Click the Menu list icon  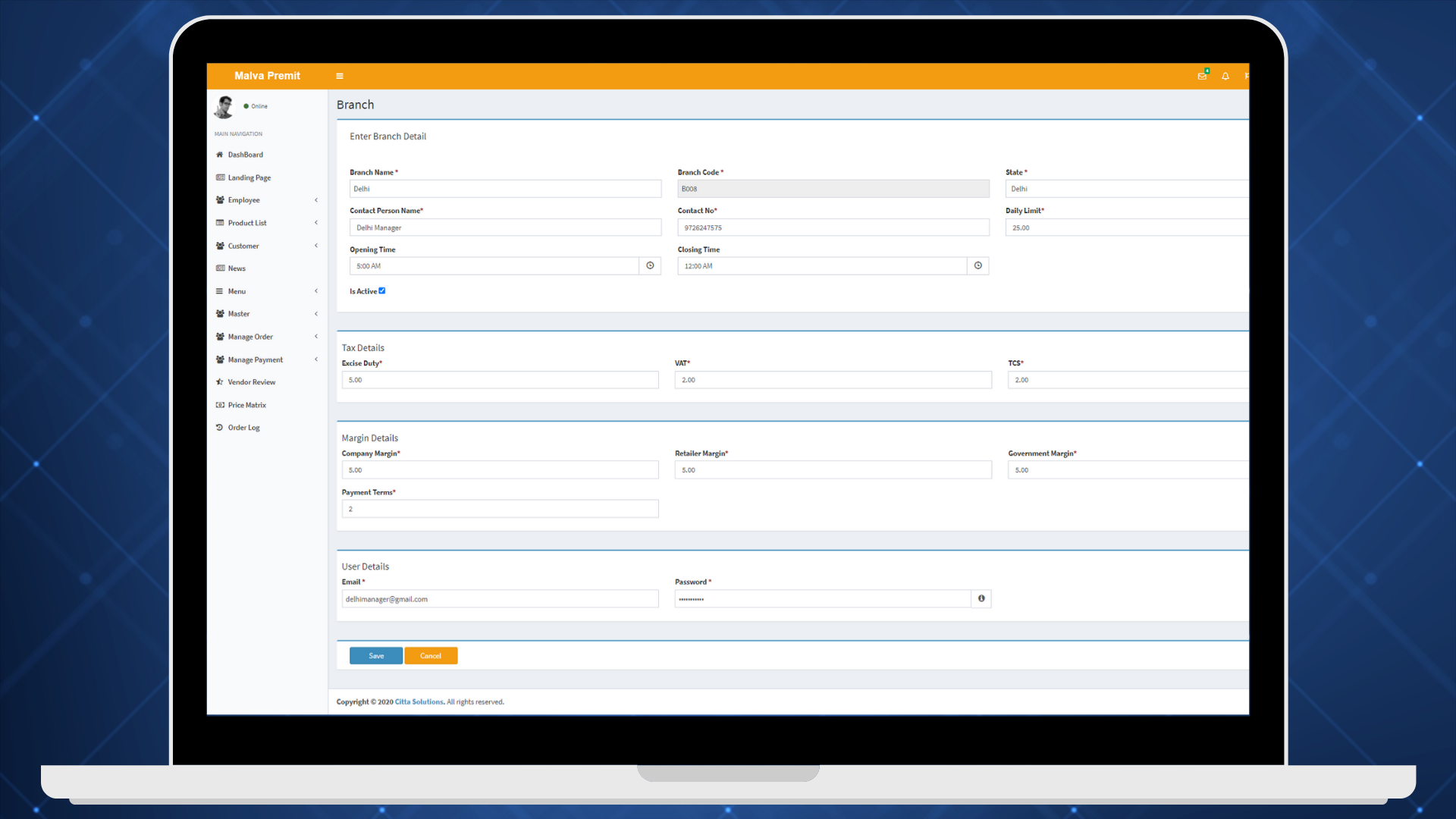220,291
